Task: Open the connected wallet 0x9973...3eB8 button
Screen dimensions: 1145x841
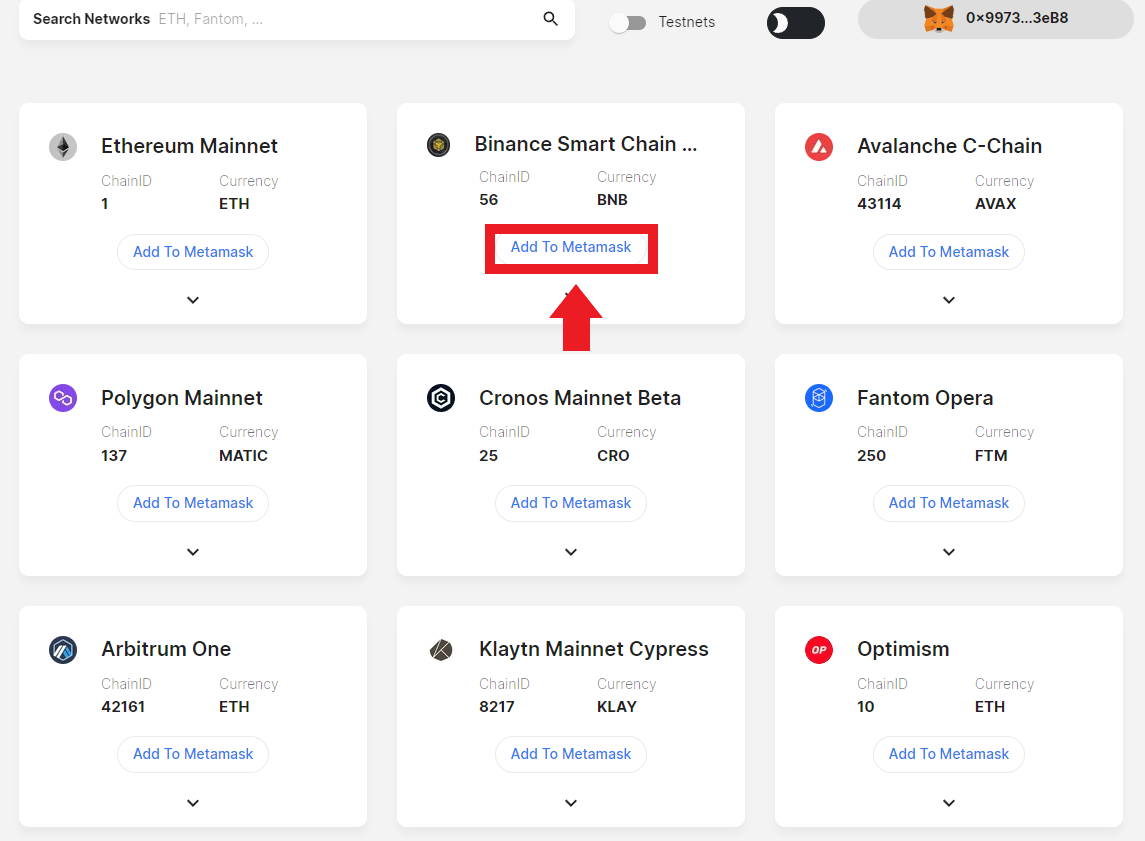Action: pyautogui.click(x=995, y=19)
